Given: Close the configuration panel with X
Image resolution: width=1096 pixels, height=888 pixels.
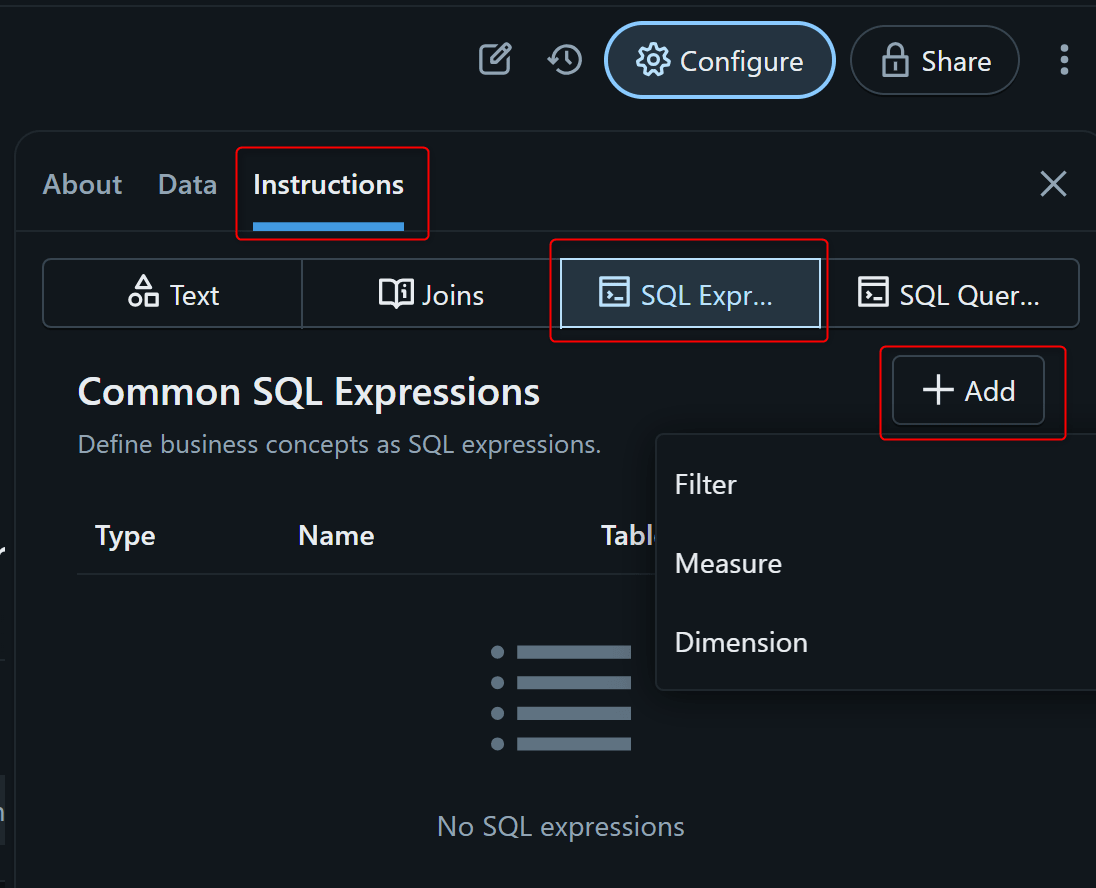Looking at the screenshot, I should (x=1053, y=184).
